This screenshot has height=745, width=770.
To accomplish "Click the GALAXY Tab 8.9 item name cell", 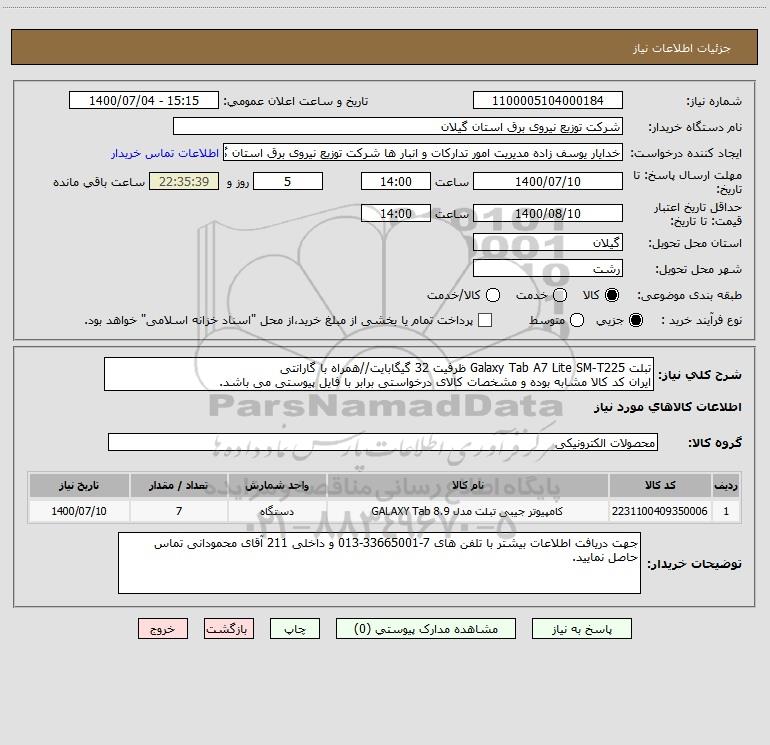I will (468, 511).
